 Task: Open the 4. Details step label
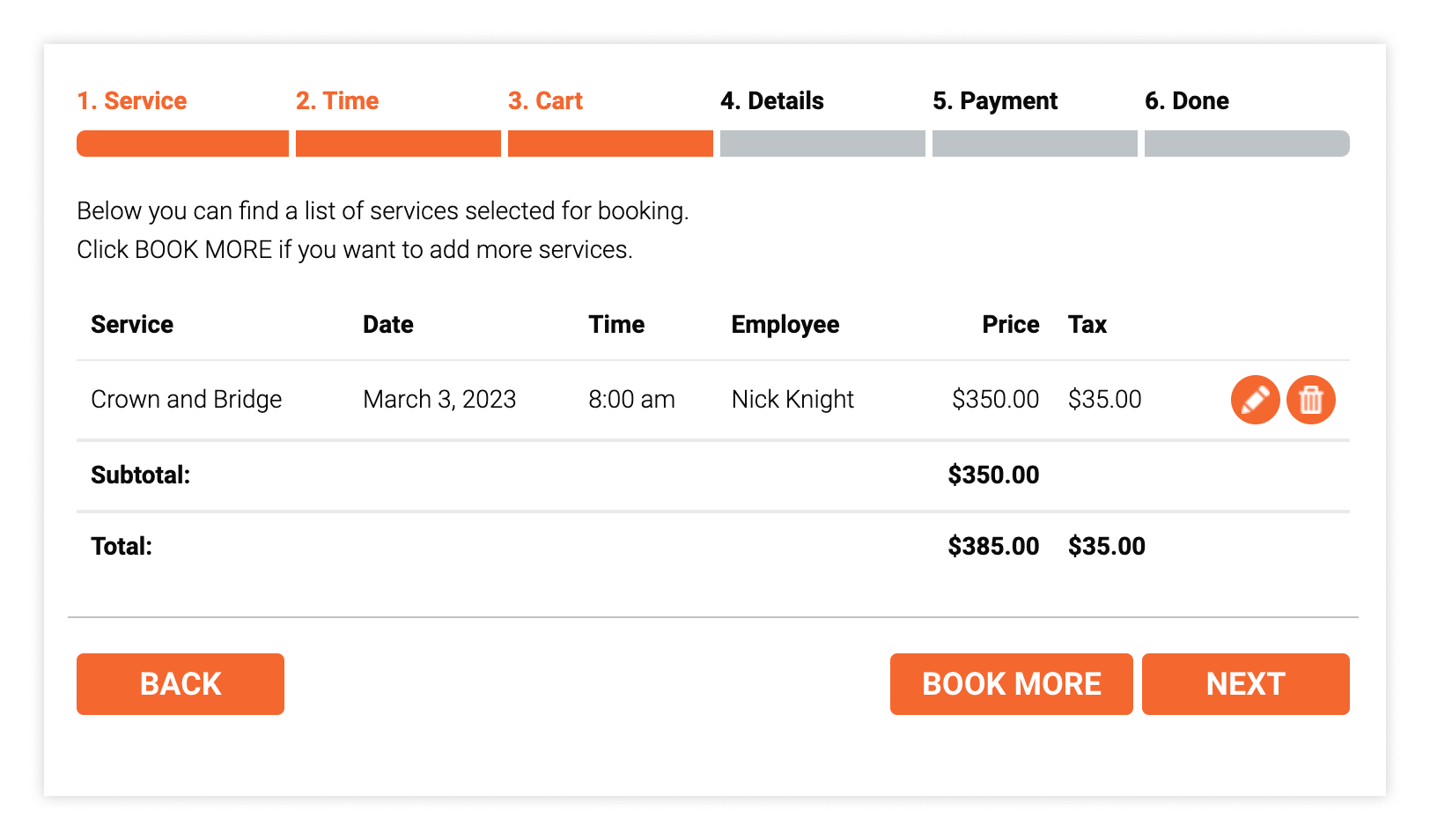pyautogui.click(x=771, y=101)
